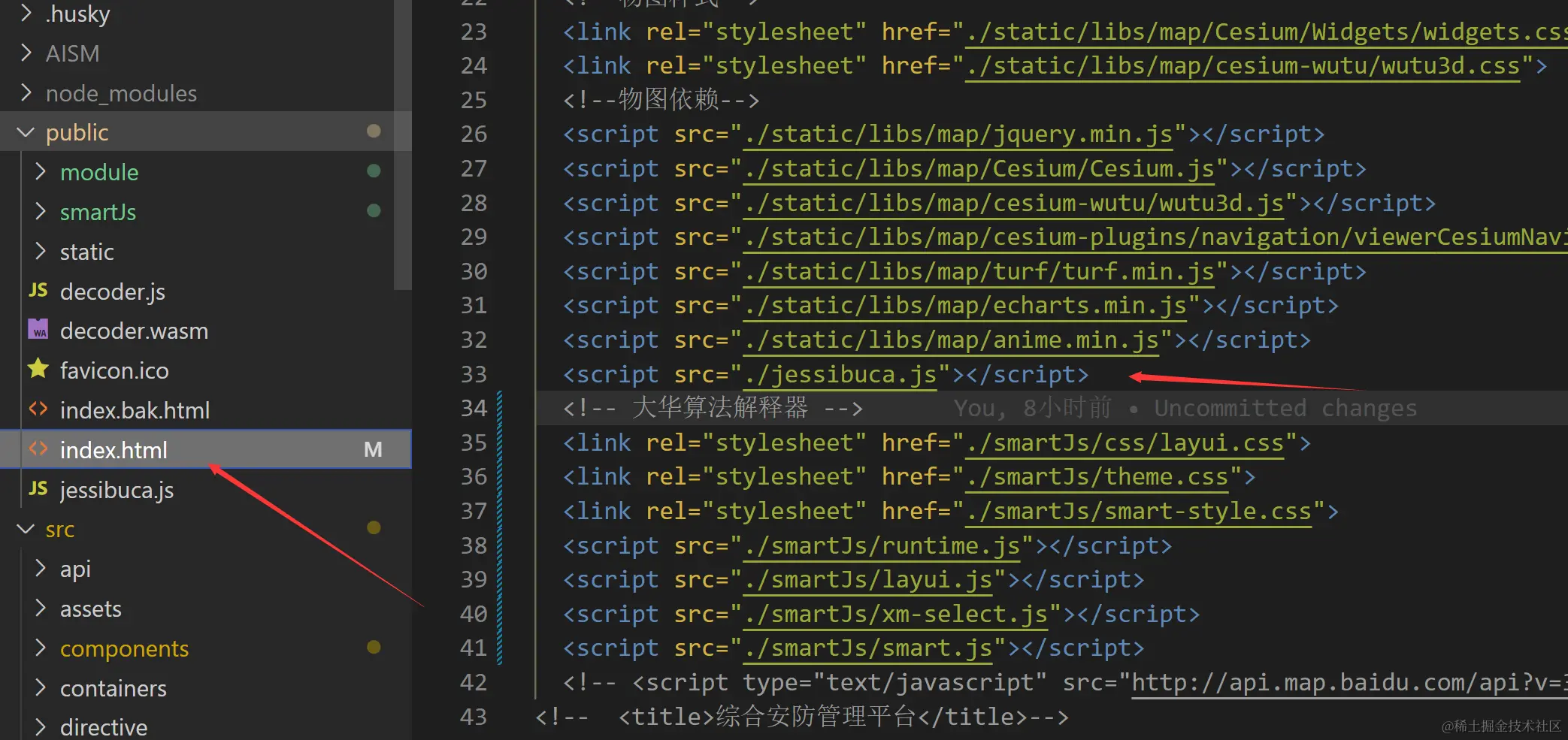Click the HTML icon of index.bak.html
The width and height of the screenshot is (1568, 740).
point(38,409)
